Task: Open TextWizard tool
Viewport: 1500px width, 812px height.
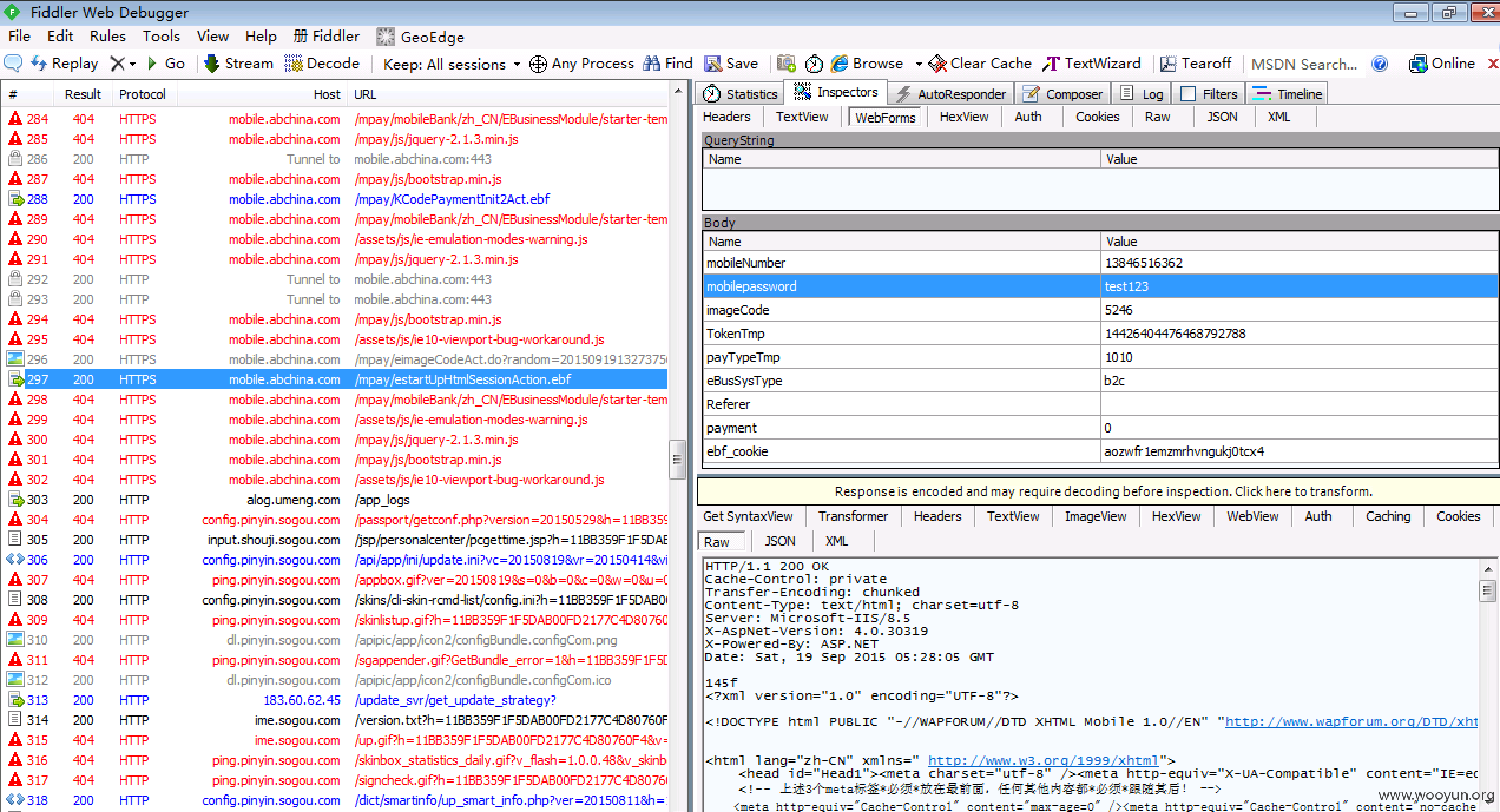Action: [1091, 63]
